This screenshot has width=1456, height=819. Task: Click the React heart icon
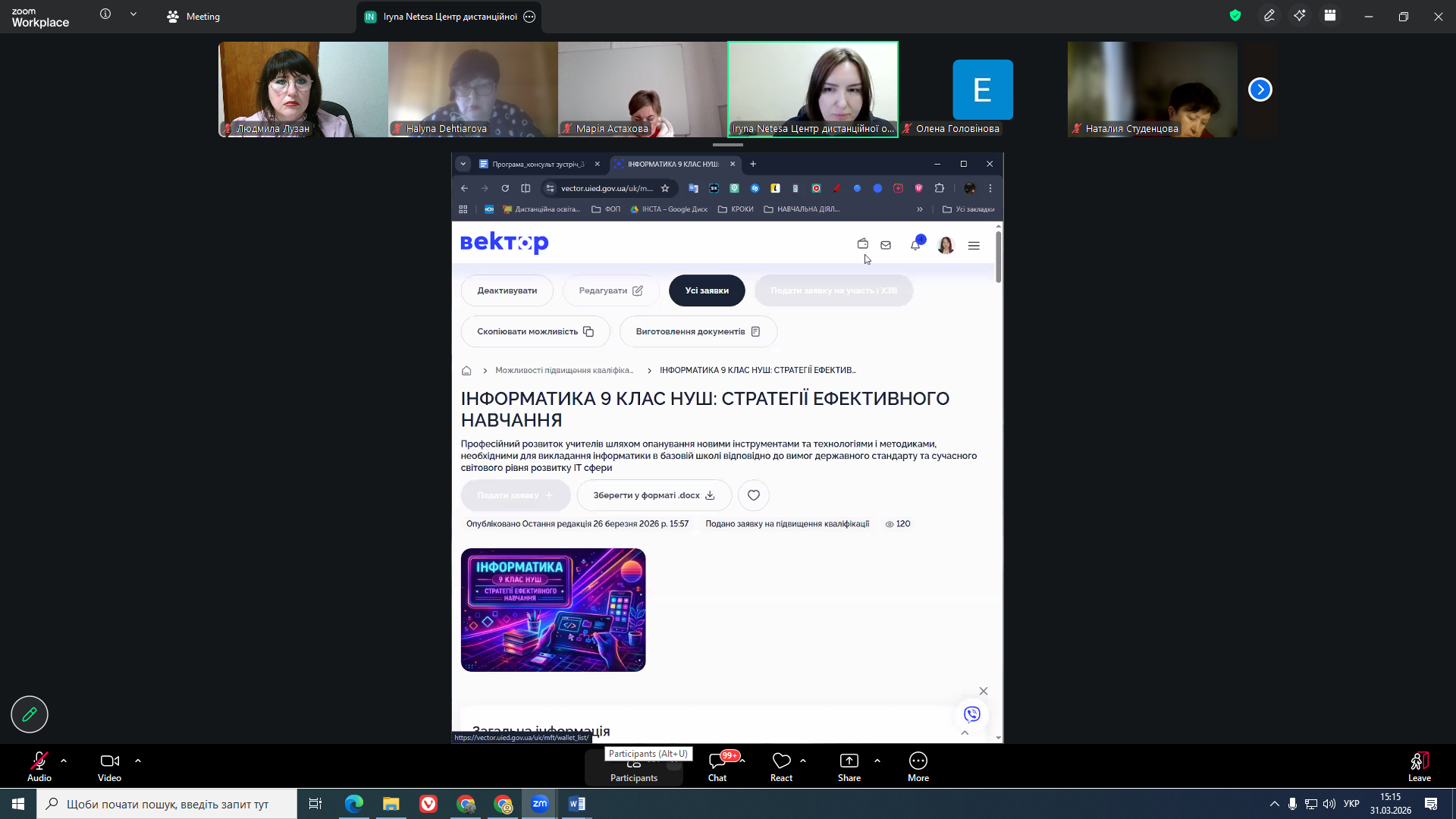point(781,761)
